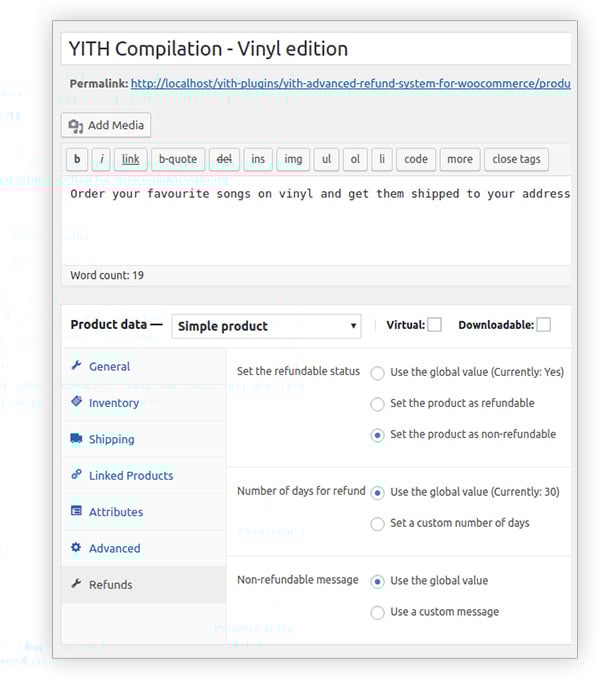The image size is (600, 683).
Task: Click the list icon beside Attributes
Action: [76, 511]
